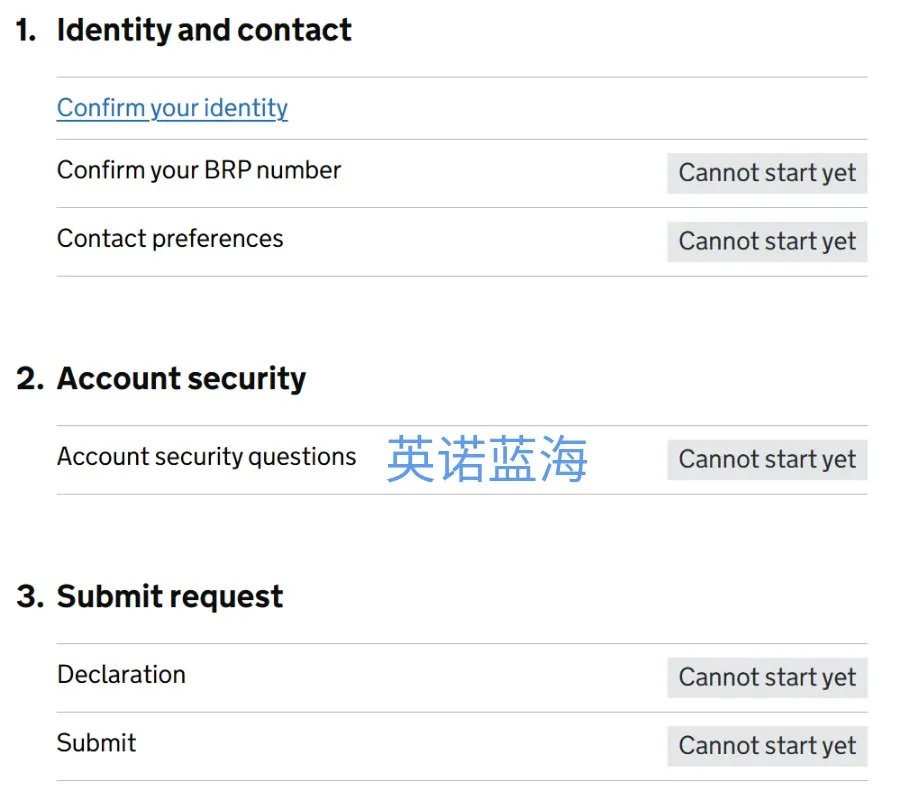Click Cannot start yet beside BRP number

[x=767, y=173]
